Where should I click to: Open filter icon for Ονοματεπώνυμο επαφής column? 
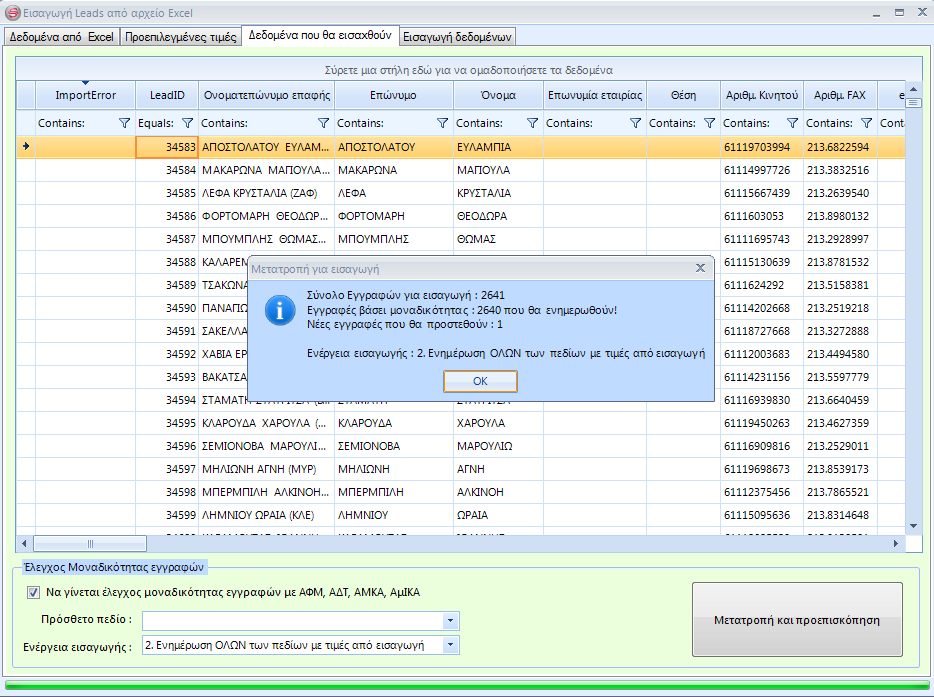point(323,123)
